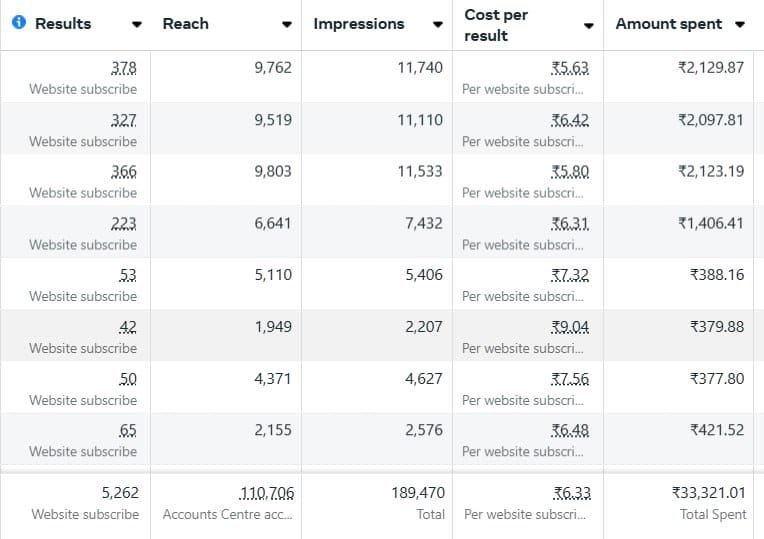
Task: Select the Amount spent header label
Action: pyautogui.click(x=668, y=24)
